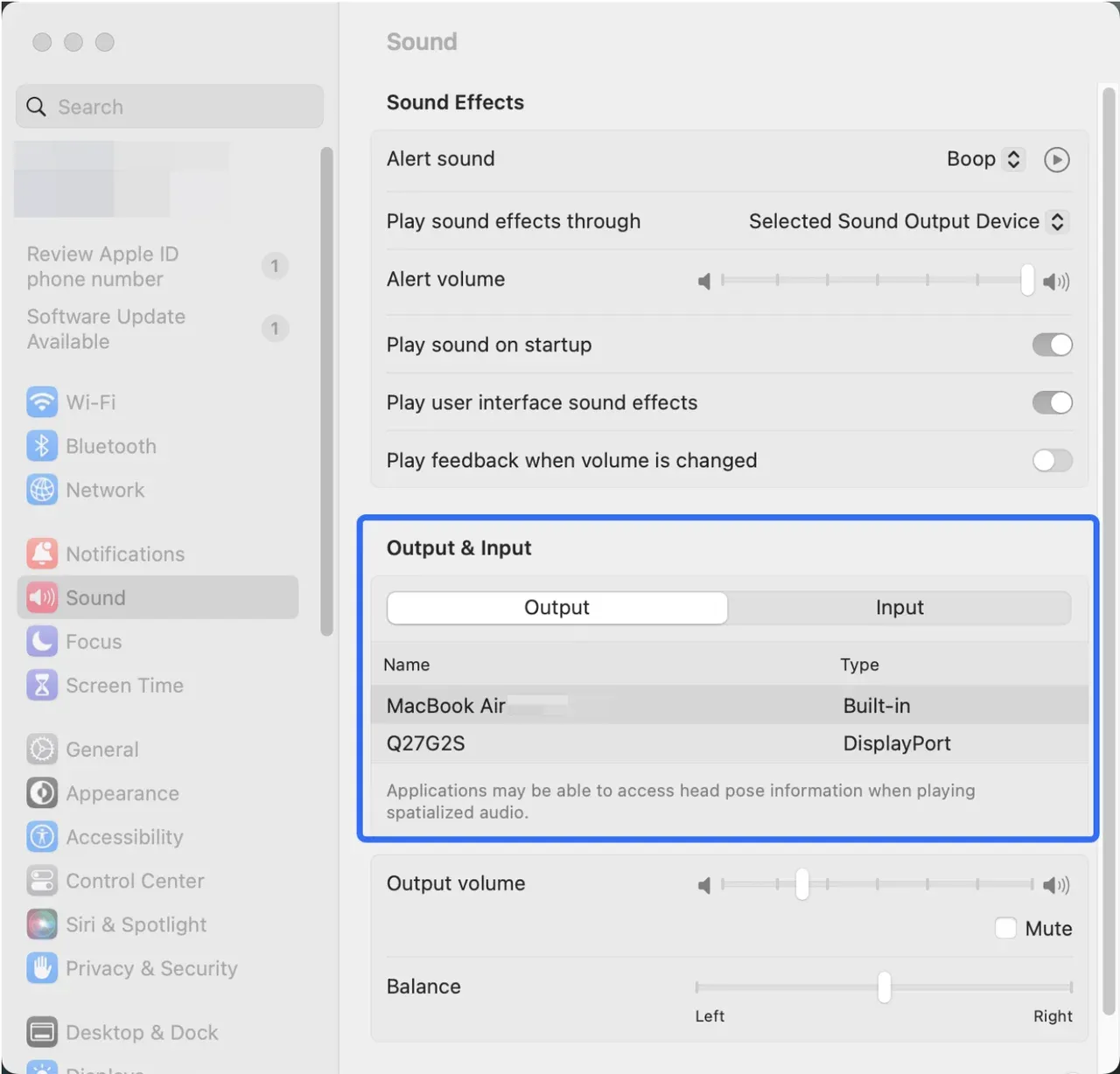
Task: Click the Sound speaker icon in sidebar
Action: point(42,597)
